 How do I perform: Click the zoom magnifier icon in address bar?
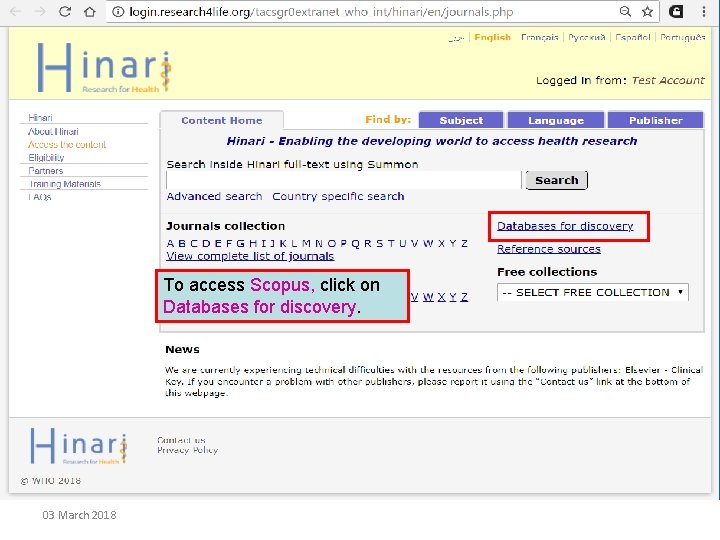click(x=625, y=11)
